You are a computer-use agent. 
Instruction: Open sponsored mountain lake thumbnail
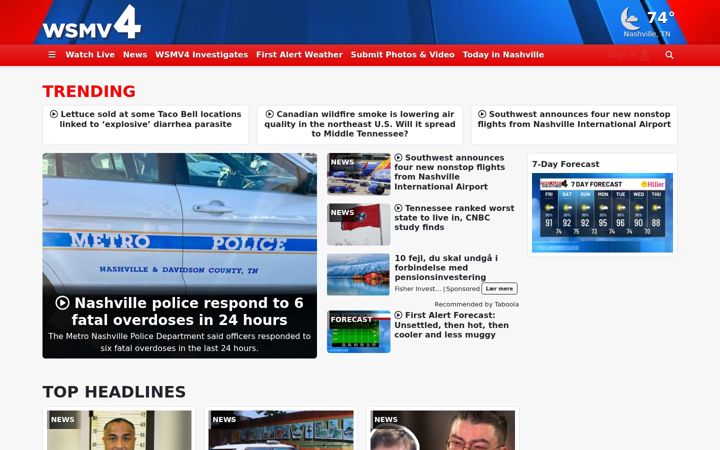tap(359, 275)
